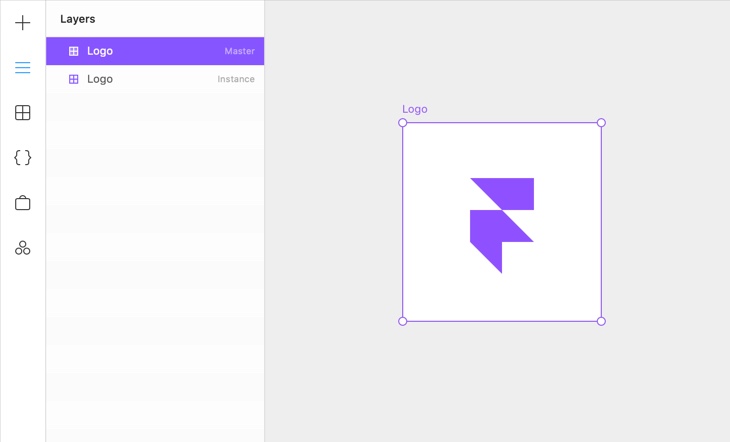Open the Code curly braces icon
730x442 pixels.
[x=22, y=157]
